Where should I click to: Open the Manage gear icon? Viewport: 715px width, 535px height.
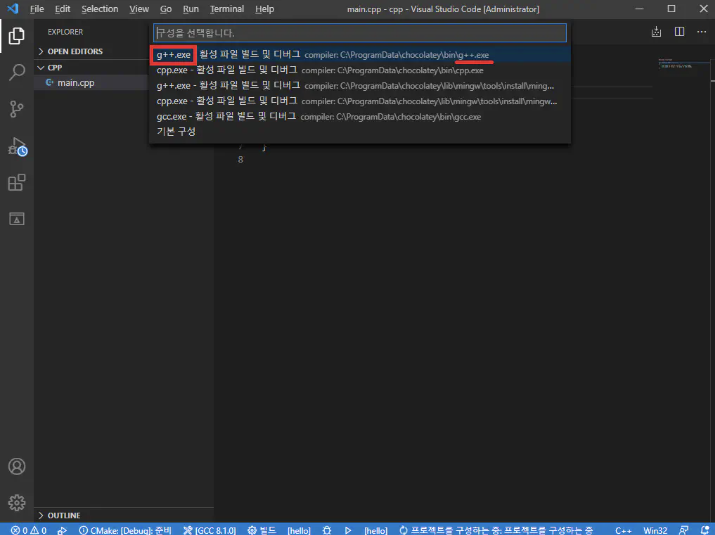[16, 503]
